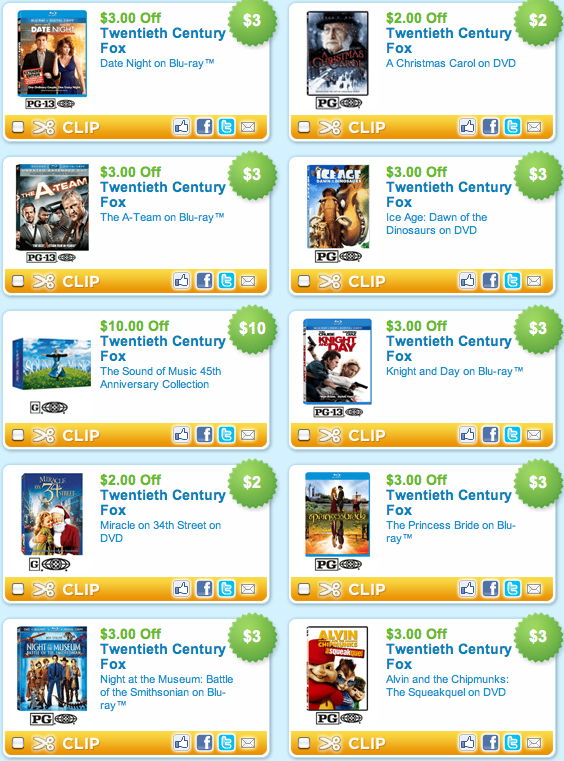
Task: Email the Ice Age coupon
Action: (534, 281)
